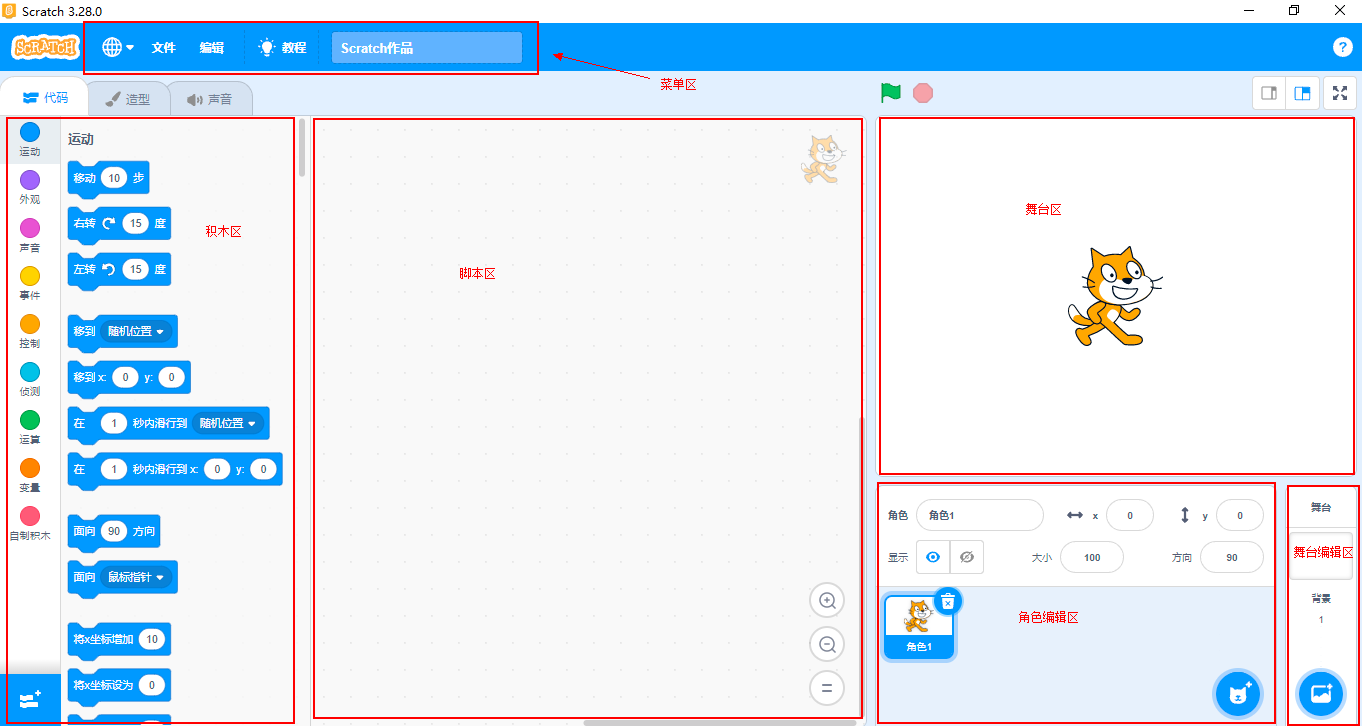
Task: Click the counterclockwise icon in 左转 block
Action: (x=110, y=269)
